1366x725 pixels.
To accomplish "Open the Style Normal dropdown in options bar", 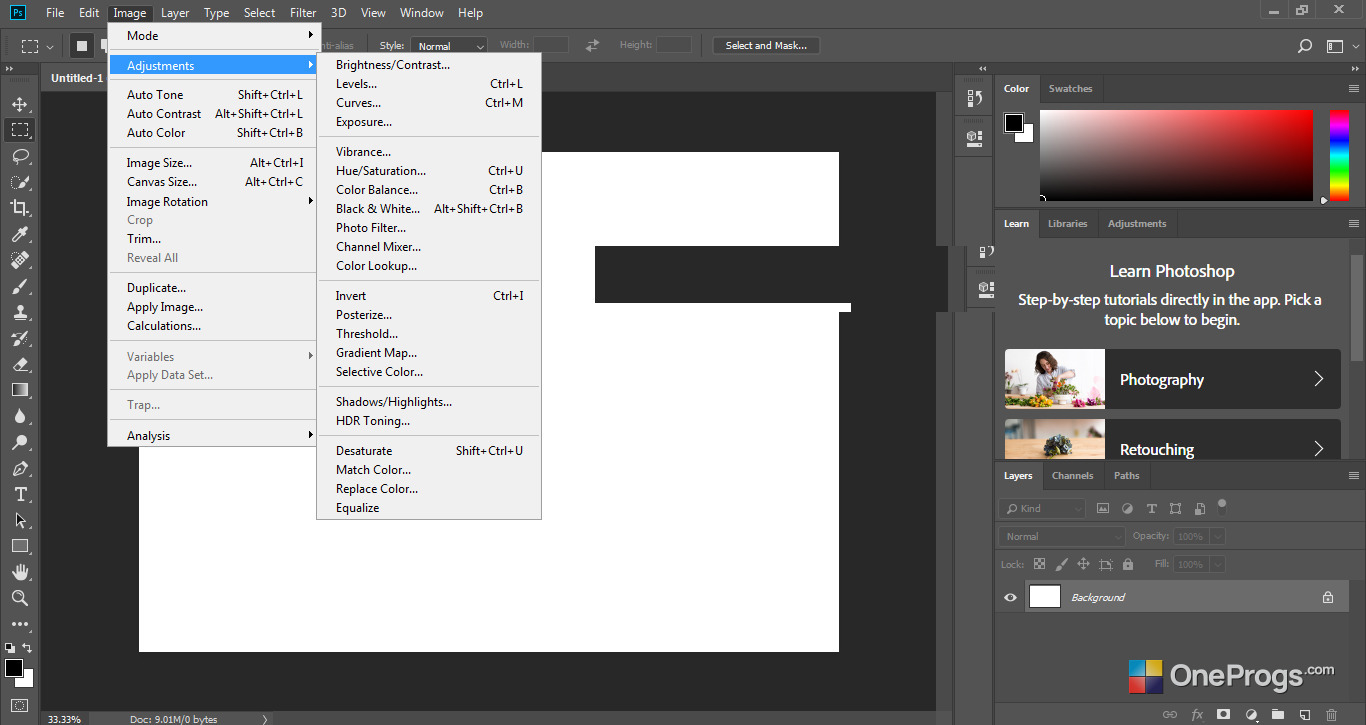I will click(449, 46).
